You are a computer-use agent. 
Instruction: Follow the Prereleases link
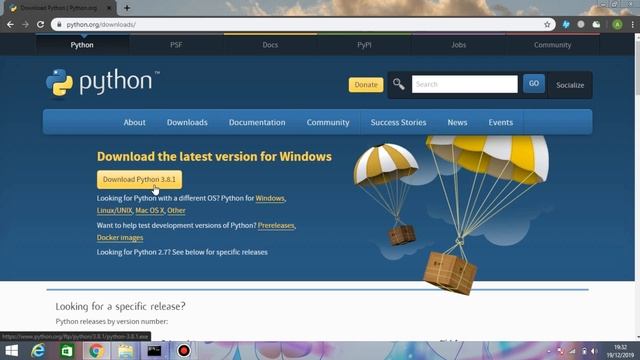pyautogui.click(x=276, y=225)
